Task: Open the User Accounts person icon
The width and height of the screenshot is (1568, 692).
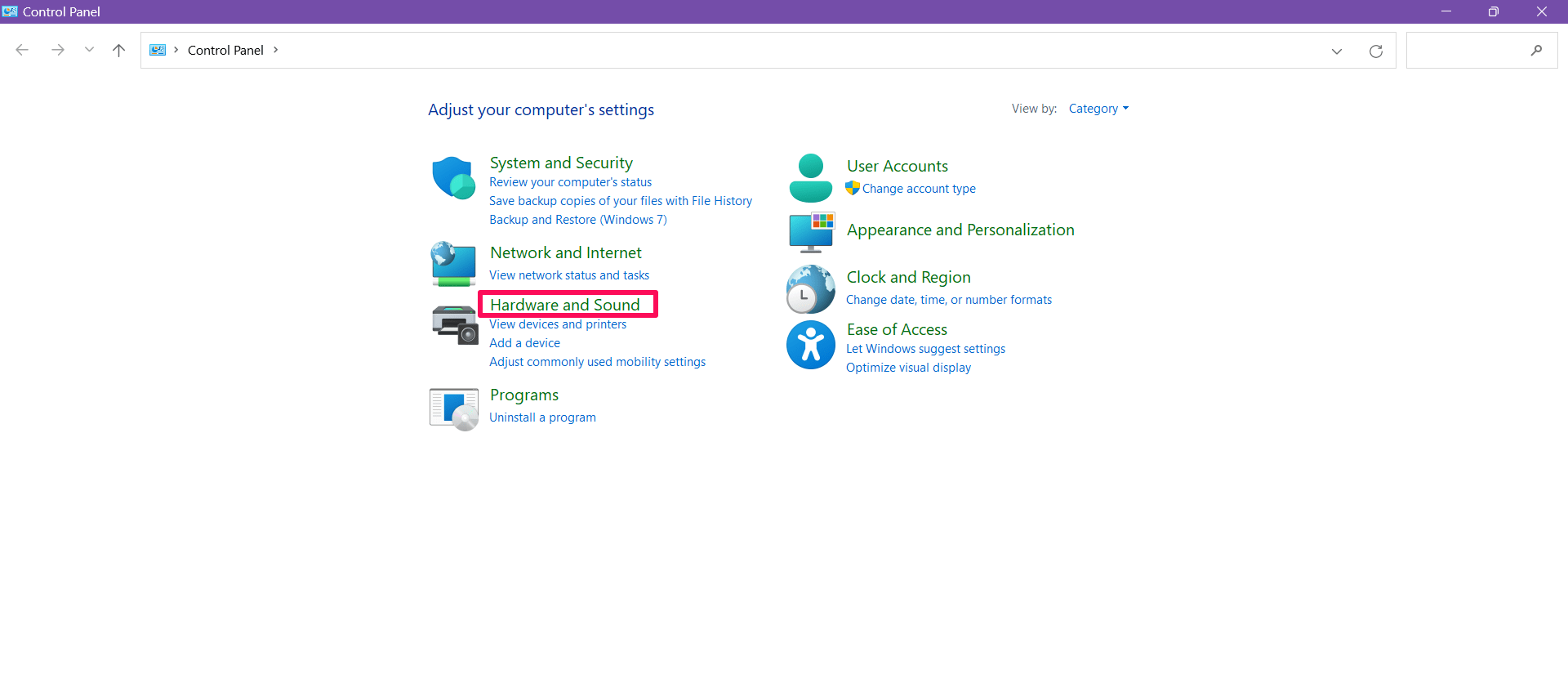Action: coord(810,177)
